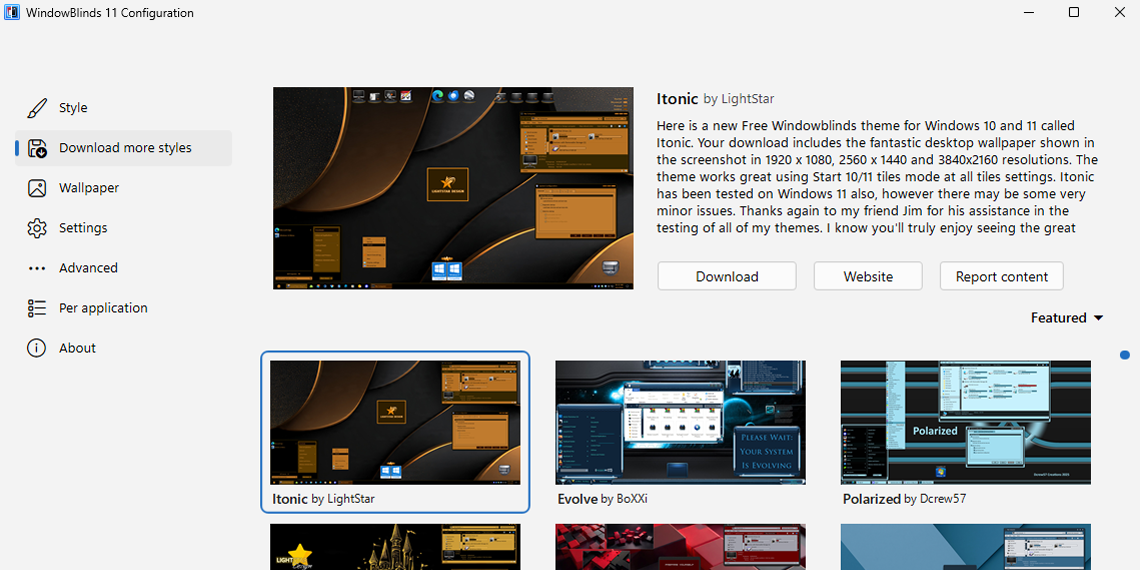The height and width of the screenshot is (570, 1140).
Task: Select the Itonic by LightStar thumbnail
Action: (x=396, y=422)
